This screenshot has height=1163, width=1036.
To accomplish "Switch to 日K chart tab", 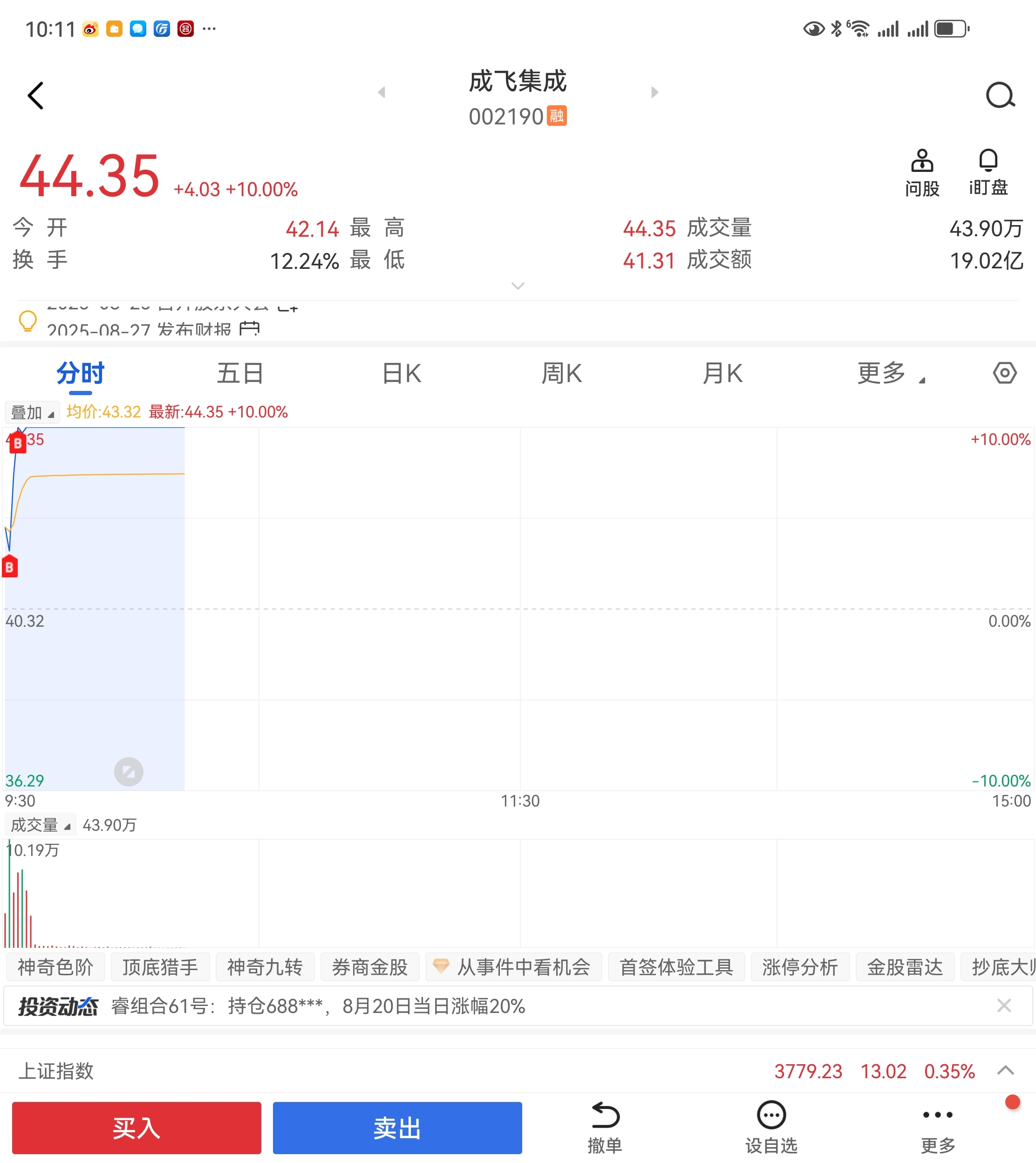I will [401, 374].
